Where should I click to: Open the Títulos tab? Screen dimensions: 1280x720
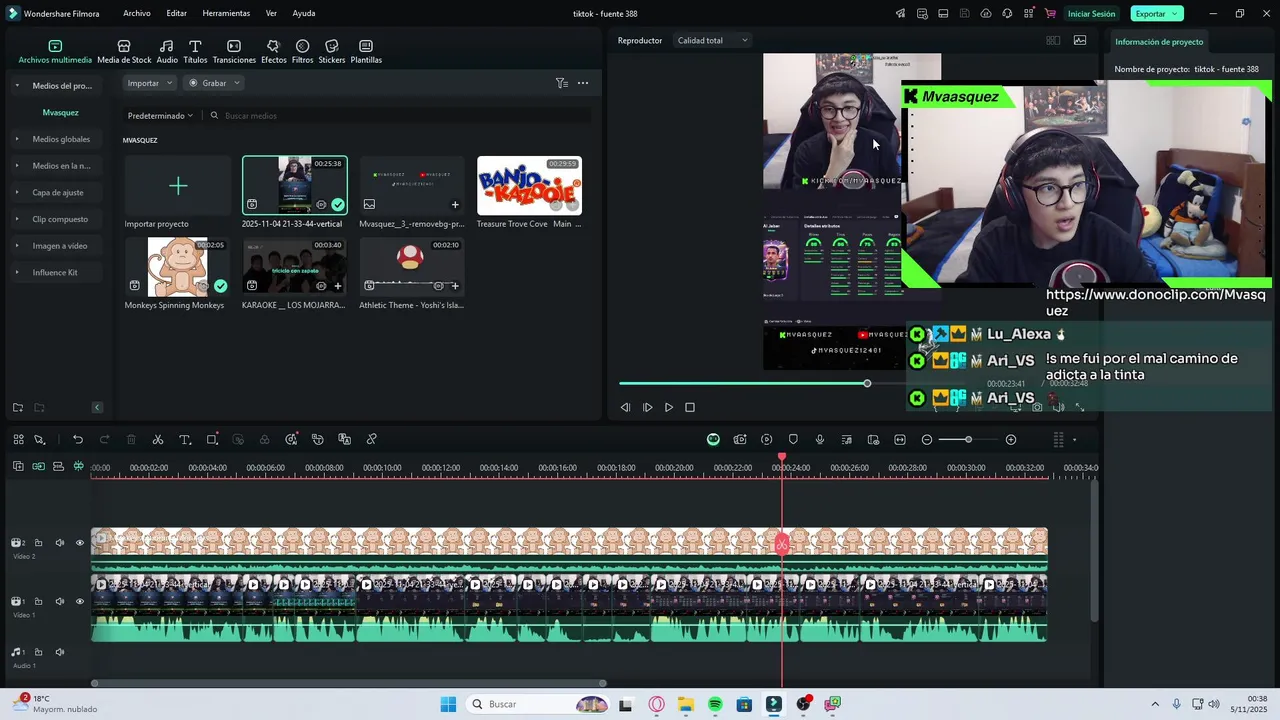(195, 52)
